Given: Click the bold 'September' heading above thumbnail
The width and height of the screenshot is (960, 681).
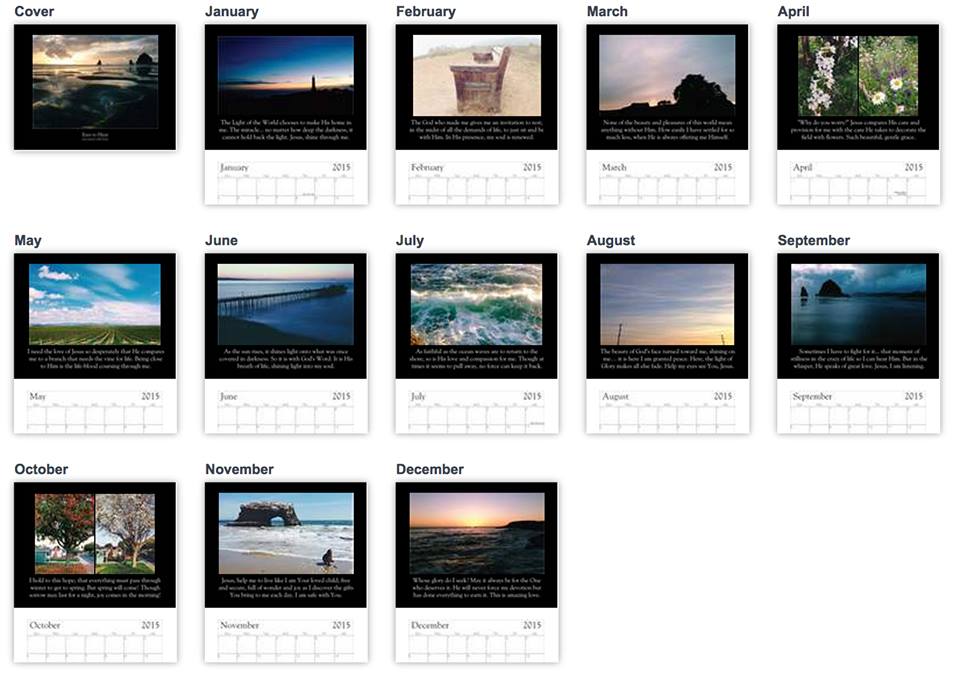Looking at the screenshot, I should [813, 241].
